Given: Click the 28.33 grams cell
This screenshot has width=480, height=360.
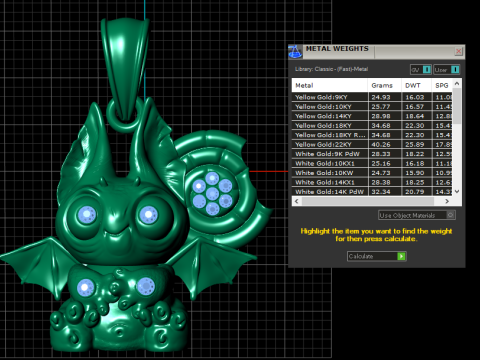Looking at the screenshot, I should click(384, 154).
